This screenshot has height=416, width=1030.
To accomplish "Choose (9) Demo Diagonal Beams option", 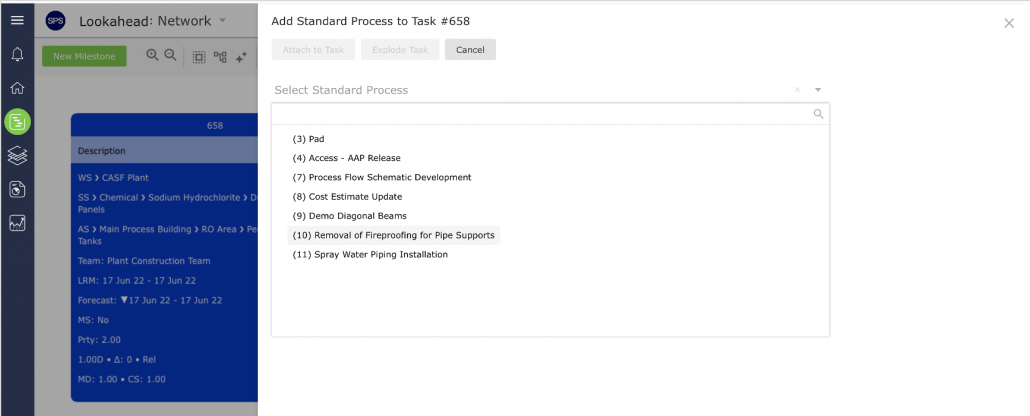I will [x=349, y=216].
